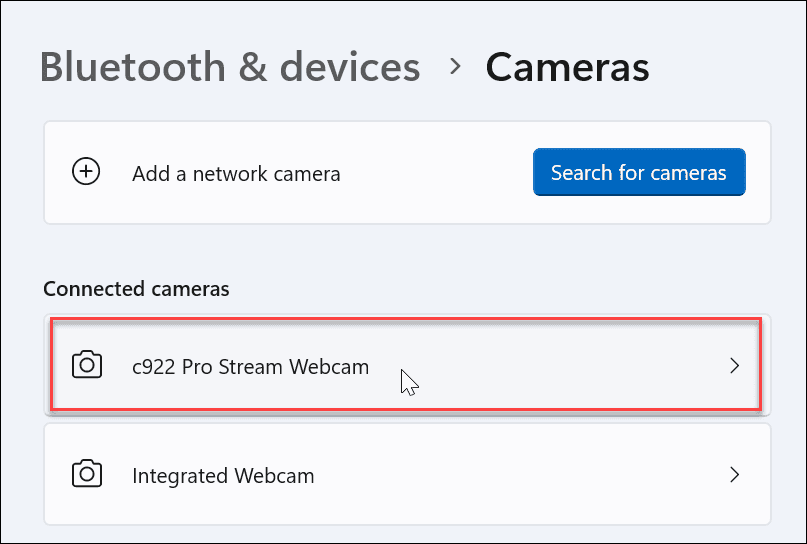
Task: Expand the chevron on Integrated Webcam row
Action: pyautogui.click(x=734, y=475)
